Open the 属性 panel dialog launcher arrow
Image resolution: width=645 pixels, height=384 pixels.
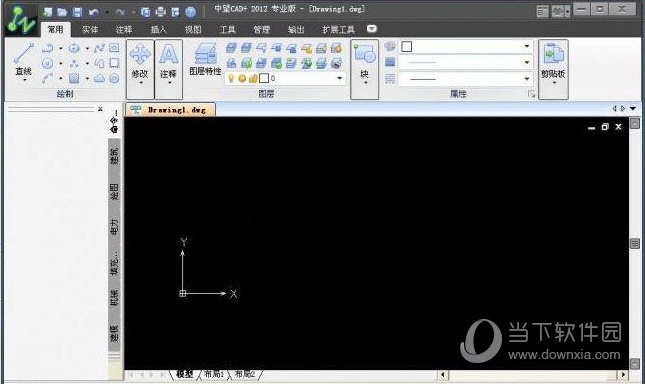coord(531,94)
